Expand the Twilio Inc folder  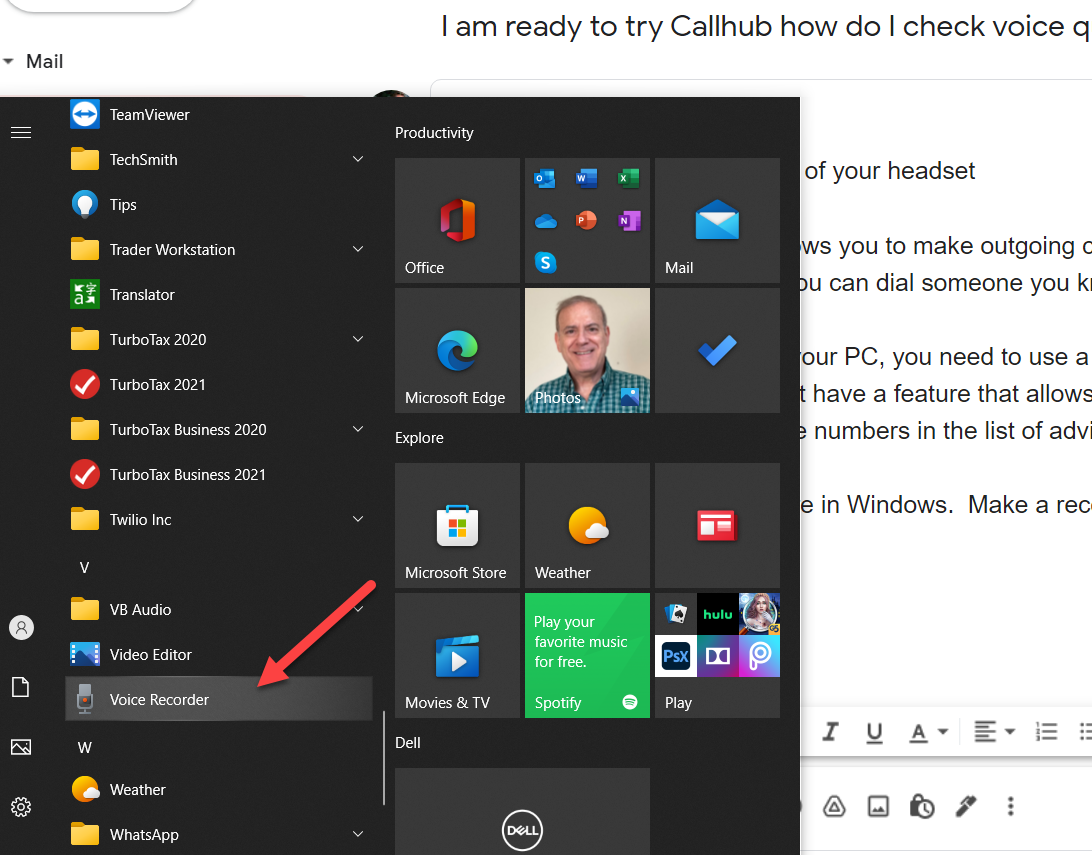coord(358,519)
